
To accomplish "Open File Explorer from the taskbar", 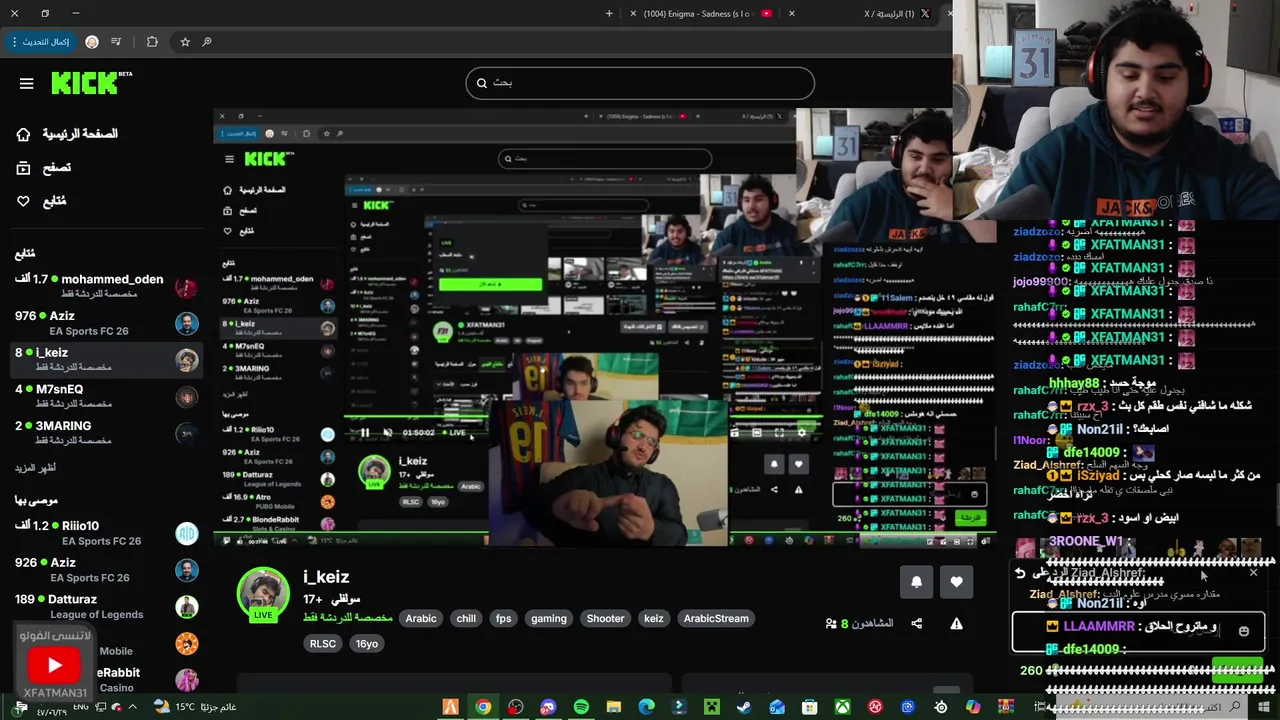I will click(x=614, y=707).
